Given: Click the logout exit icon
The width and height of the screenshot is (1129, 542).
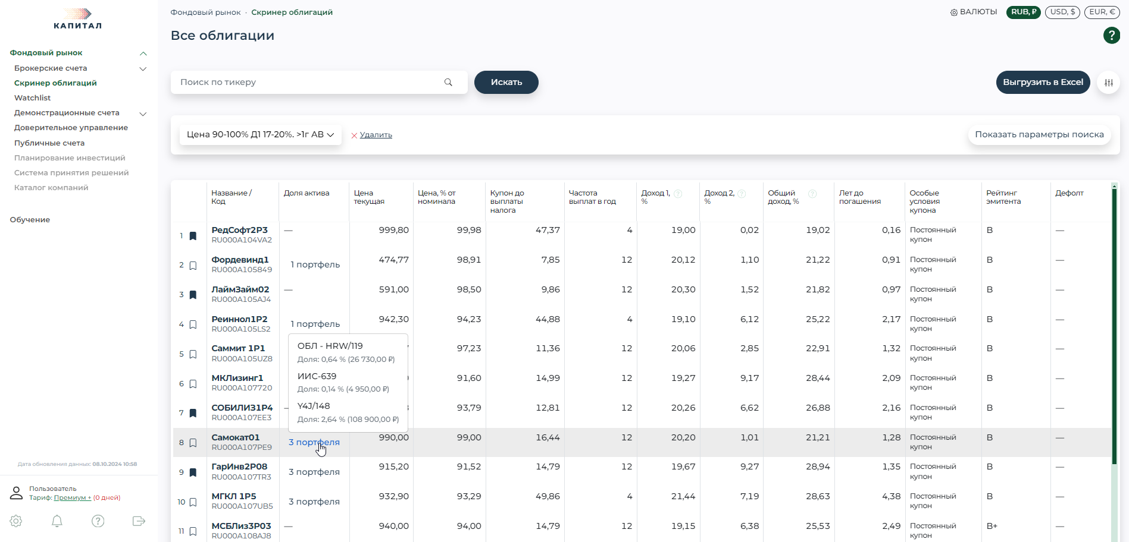Looking at the screenshot, I should 139,521.
